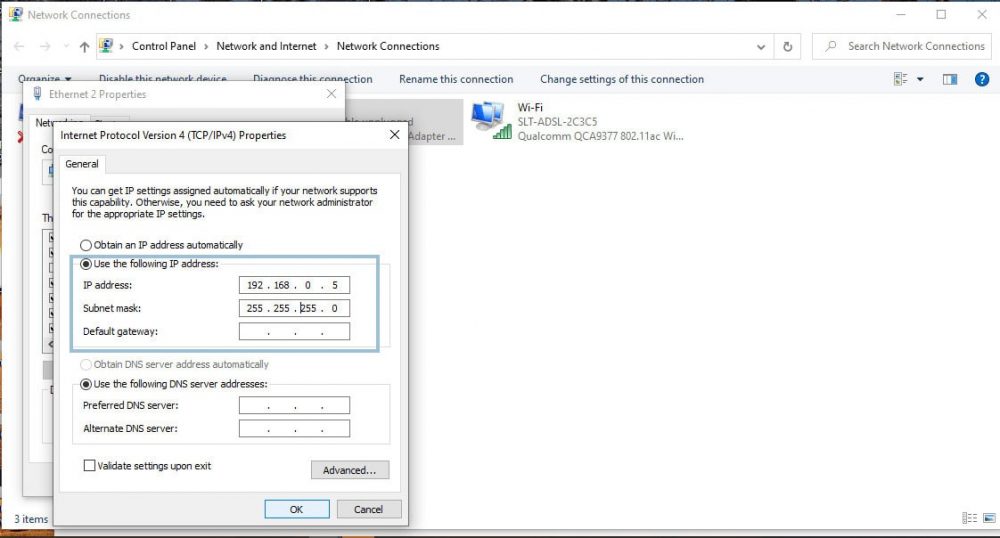1000x538 pixels.
Task: Open the change view dropdown arrow
Action: coord(920,79)
